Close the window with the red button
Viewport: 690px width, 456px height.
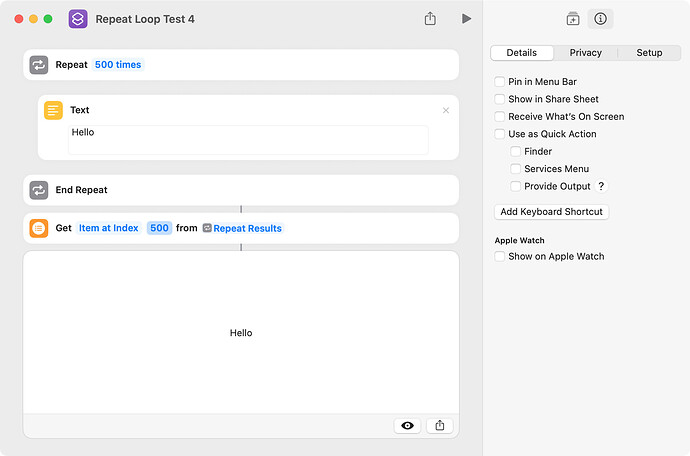tap(19, 19)
